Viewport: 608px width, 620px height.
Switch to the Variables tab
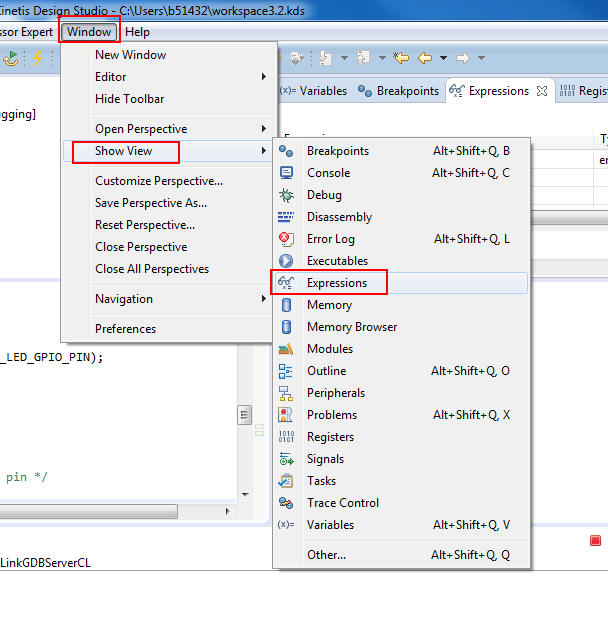(313, 91)
